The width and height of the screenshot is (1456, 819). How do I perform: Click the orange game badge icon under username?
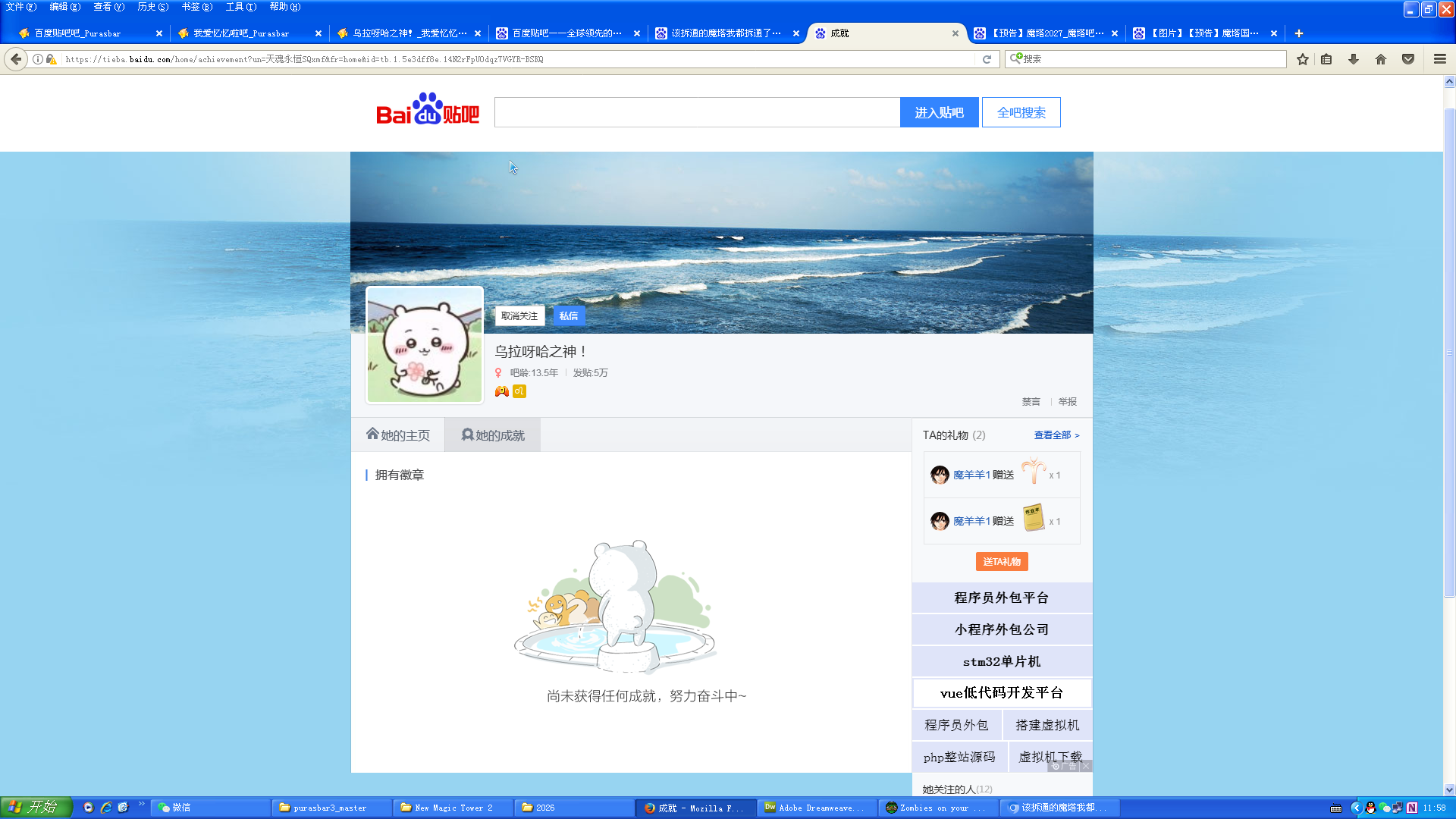coord(502,391)
